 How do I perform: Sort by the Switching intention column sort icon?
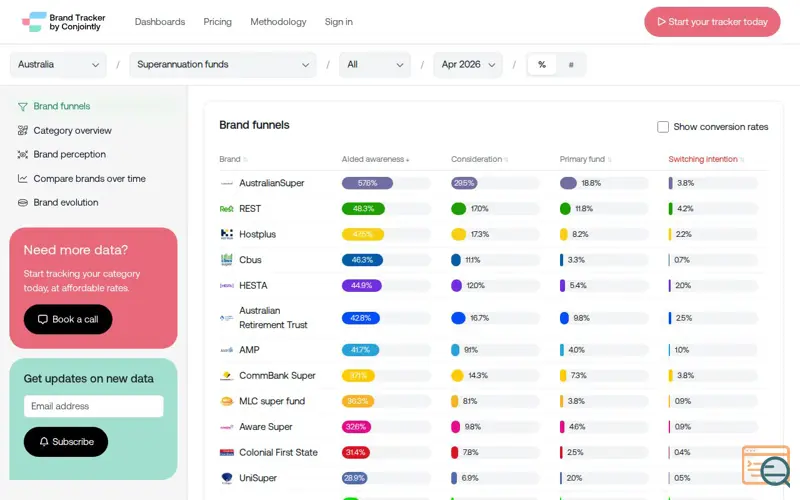coord(742,160)
